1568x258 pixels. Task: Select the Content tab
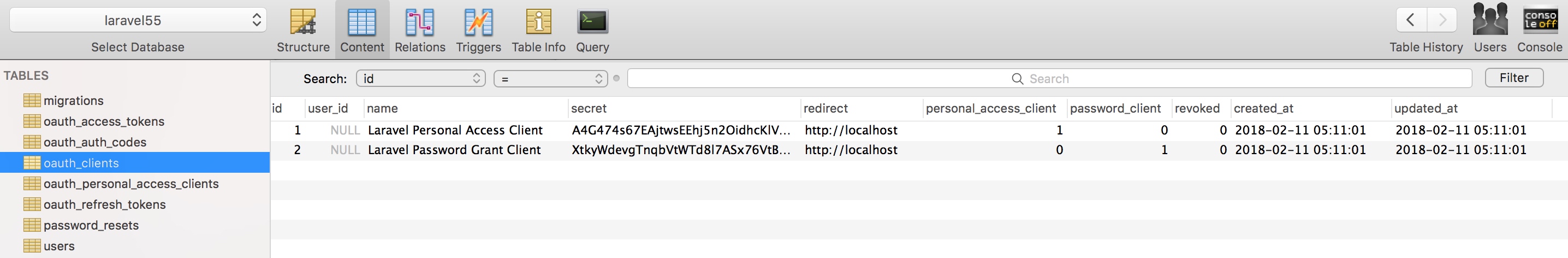[x=362, y=30]
